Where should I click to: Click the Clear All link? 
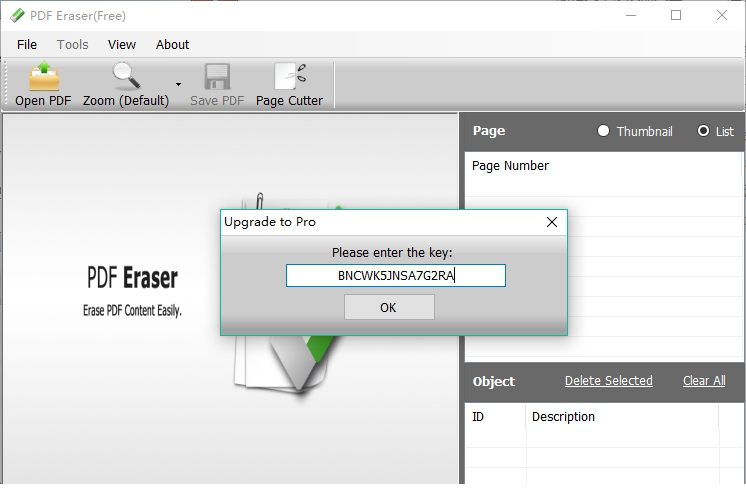(x=704, y=381)
